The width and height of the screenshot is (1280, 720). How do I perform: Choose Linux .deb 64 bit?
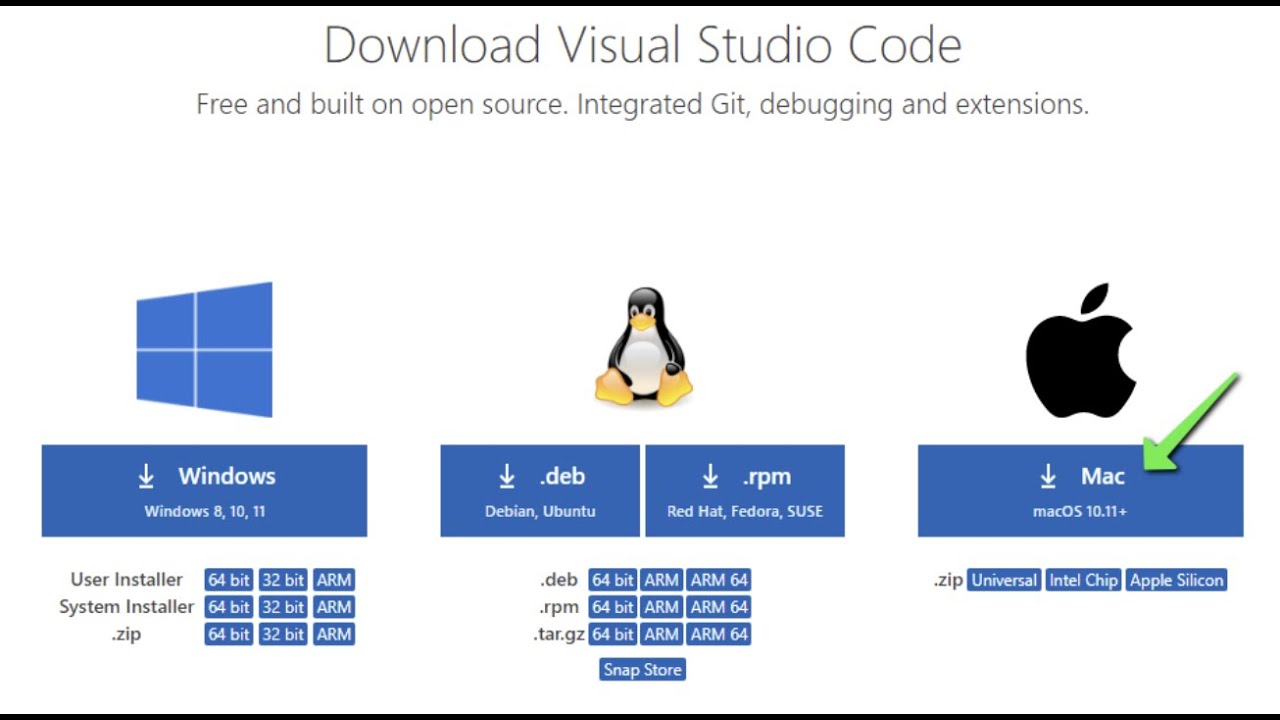coord(613,580)
